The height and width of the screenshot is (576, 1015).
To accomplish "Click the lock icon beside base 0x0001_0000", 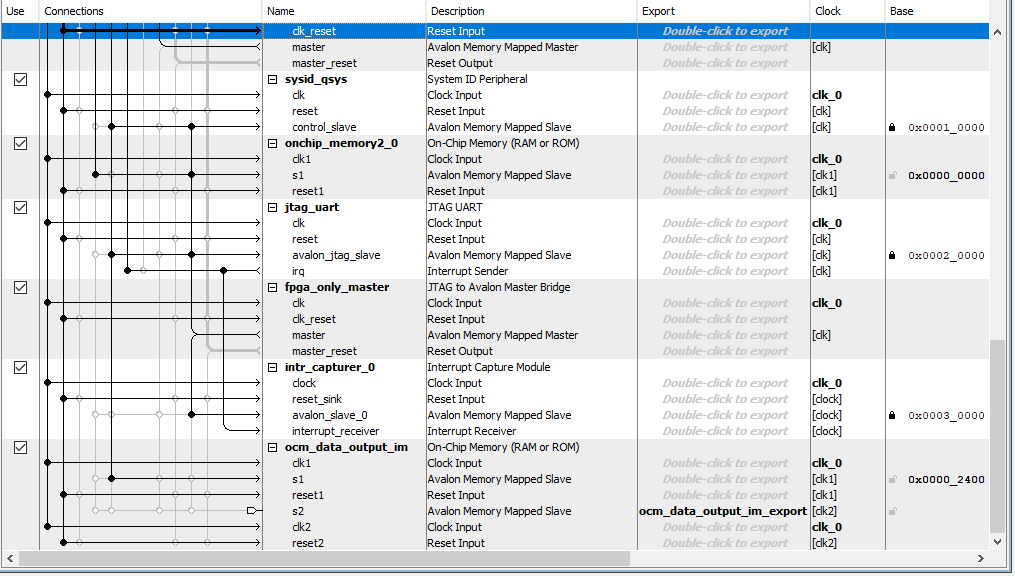I will (893, 127).
